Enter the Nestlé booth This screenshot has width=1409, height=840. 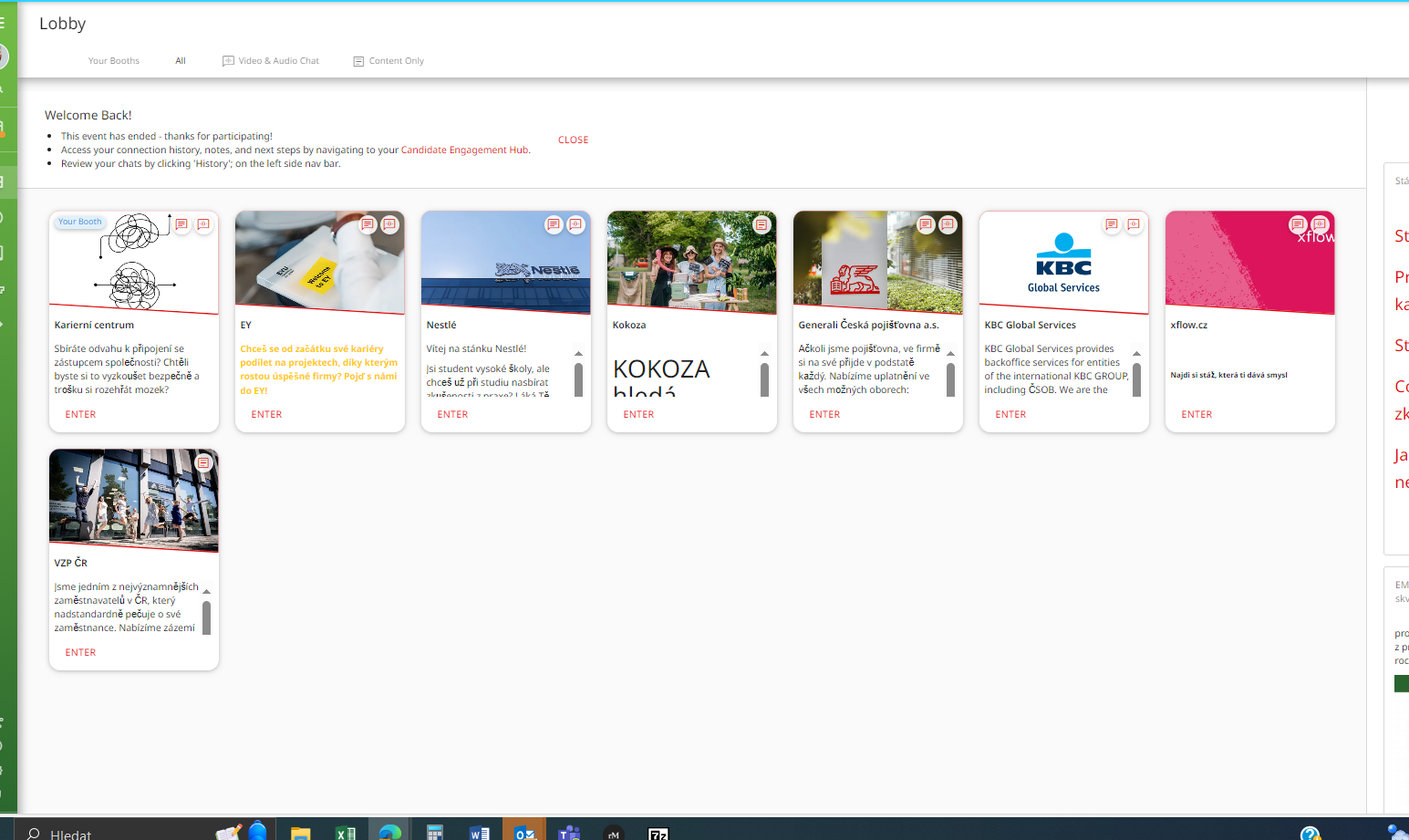coord(452,414)
